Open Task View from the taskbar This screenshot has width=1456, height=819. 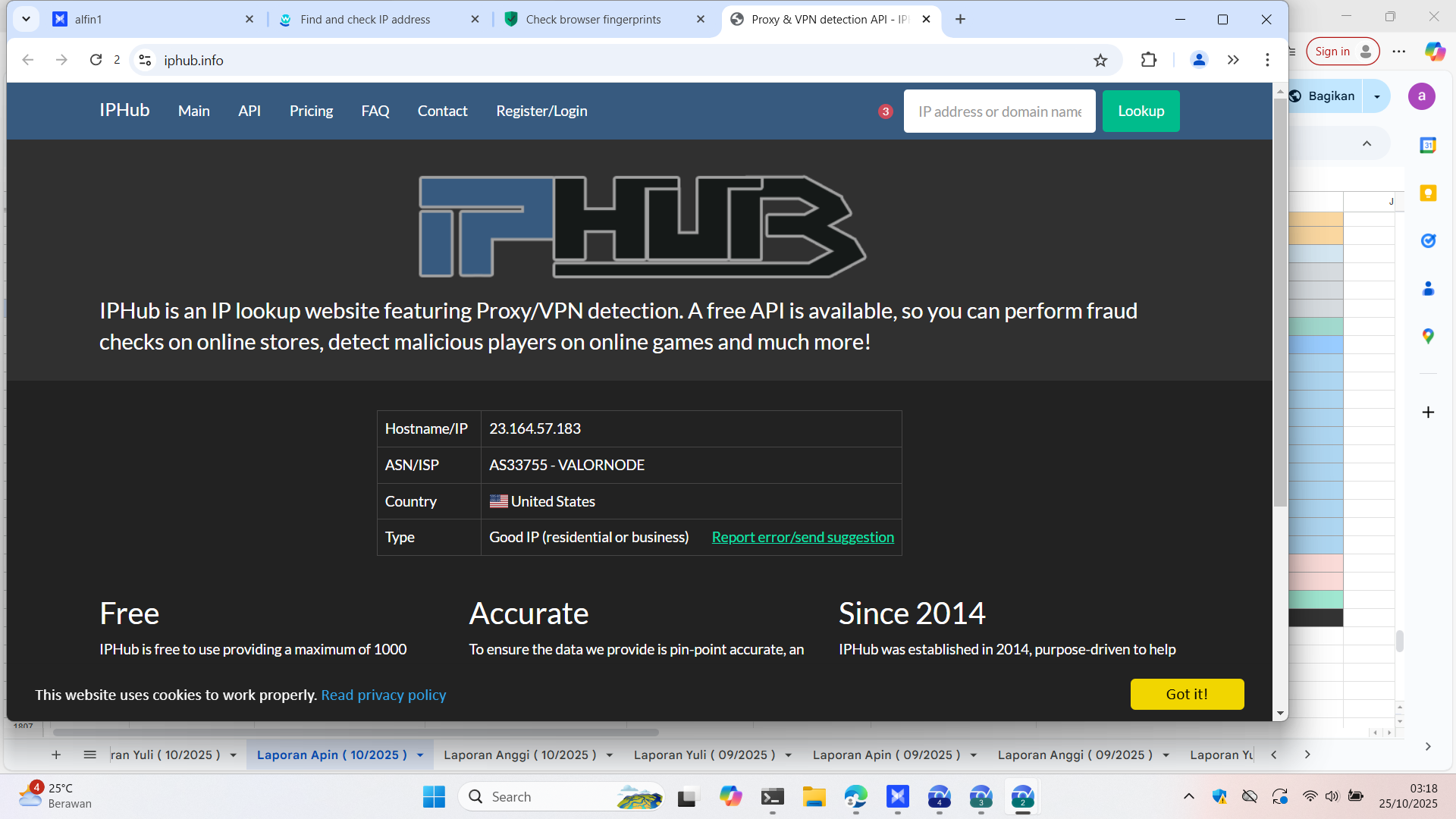tap(687, 797)
